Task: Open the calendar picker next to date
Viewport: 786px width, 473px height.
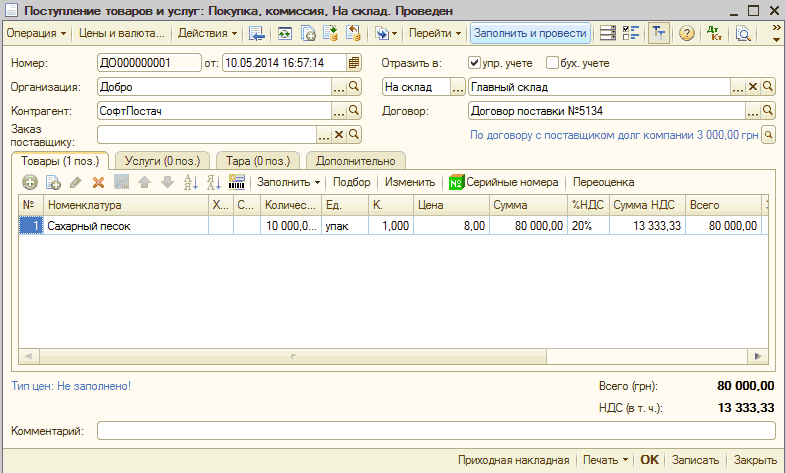Action: pyautogui.click(x=354, y=63)
